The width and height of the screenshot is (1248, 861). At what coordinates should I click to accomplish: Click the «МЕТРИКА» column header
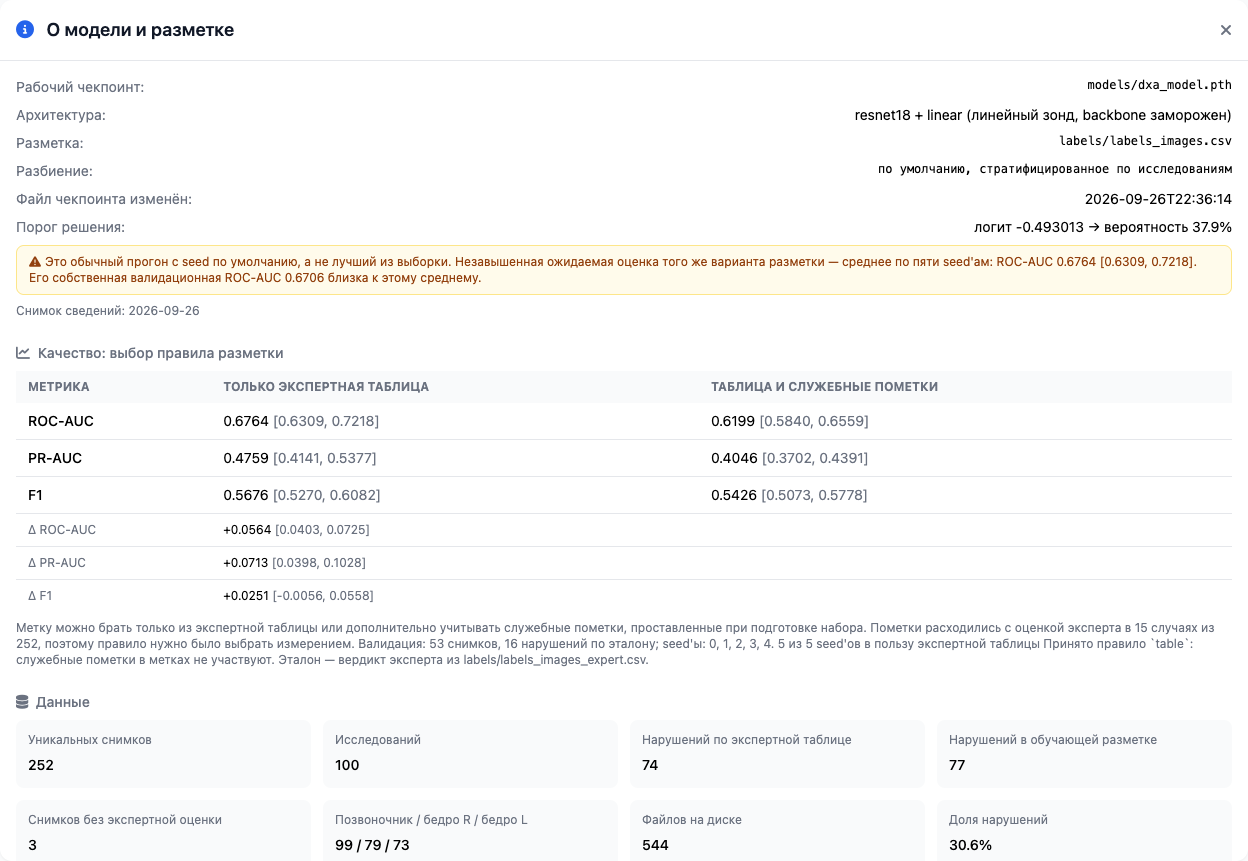[59, 387]
